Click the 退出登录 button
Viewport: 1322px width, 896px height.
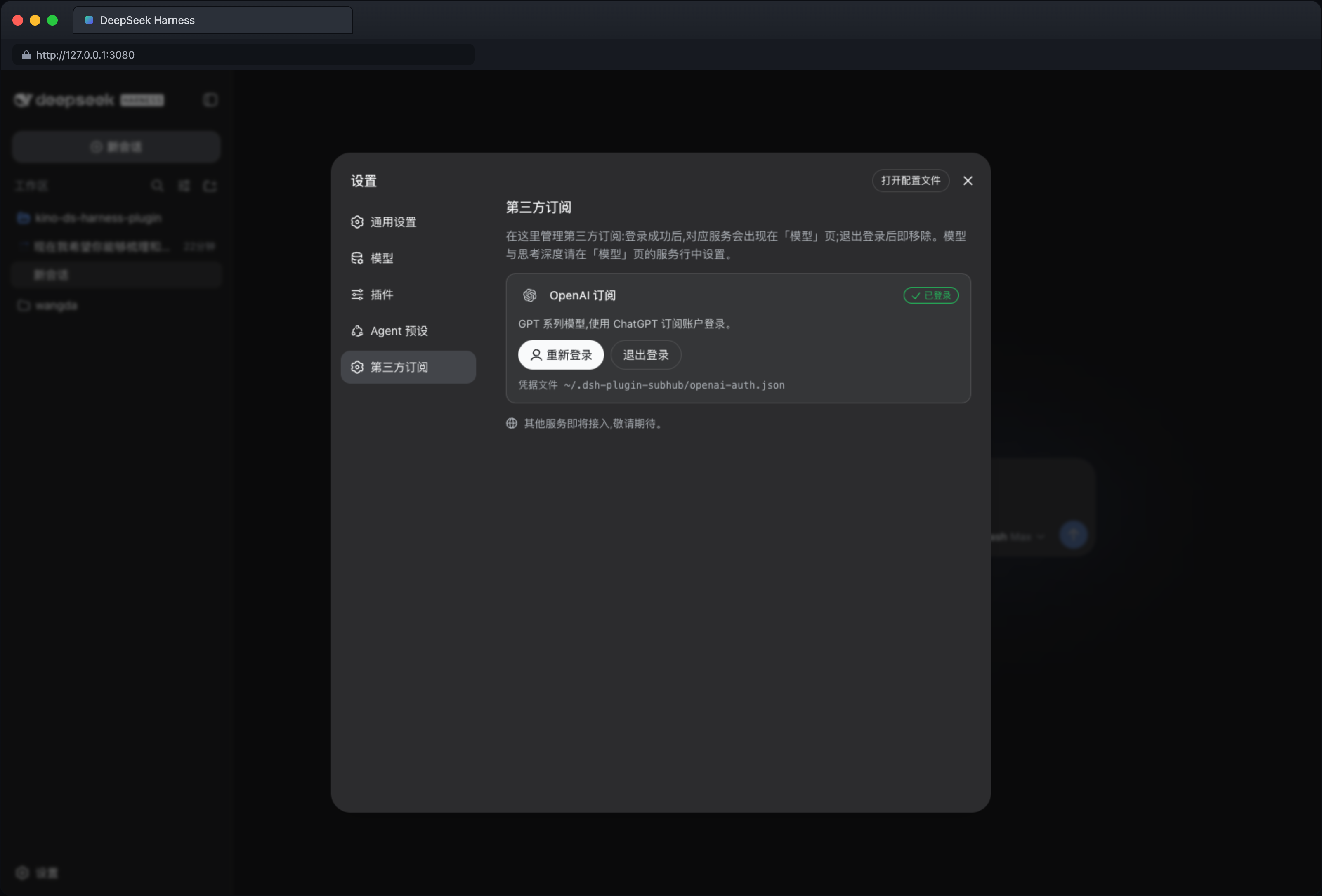(x=646, y=355)
